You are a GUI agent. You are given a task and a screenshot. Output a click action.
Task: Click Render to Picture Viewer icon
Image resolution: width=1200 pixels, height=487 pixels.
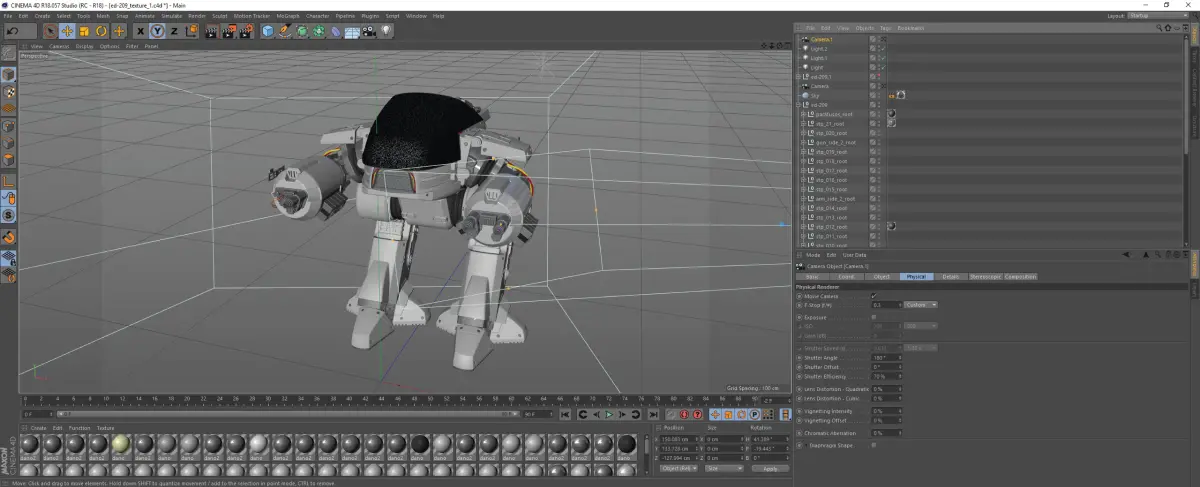(228, 31)
